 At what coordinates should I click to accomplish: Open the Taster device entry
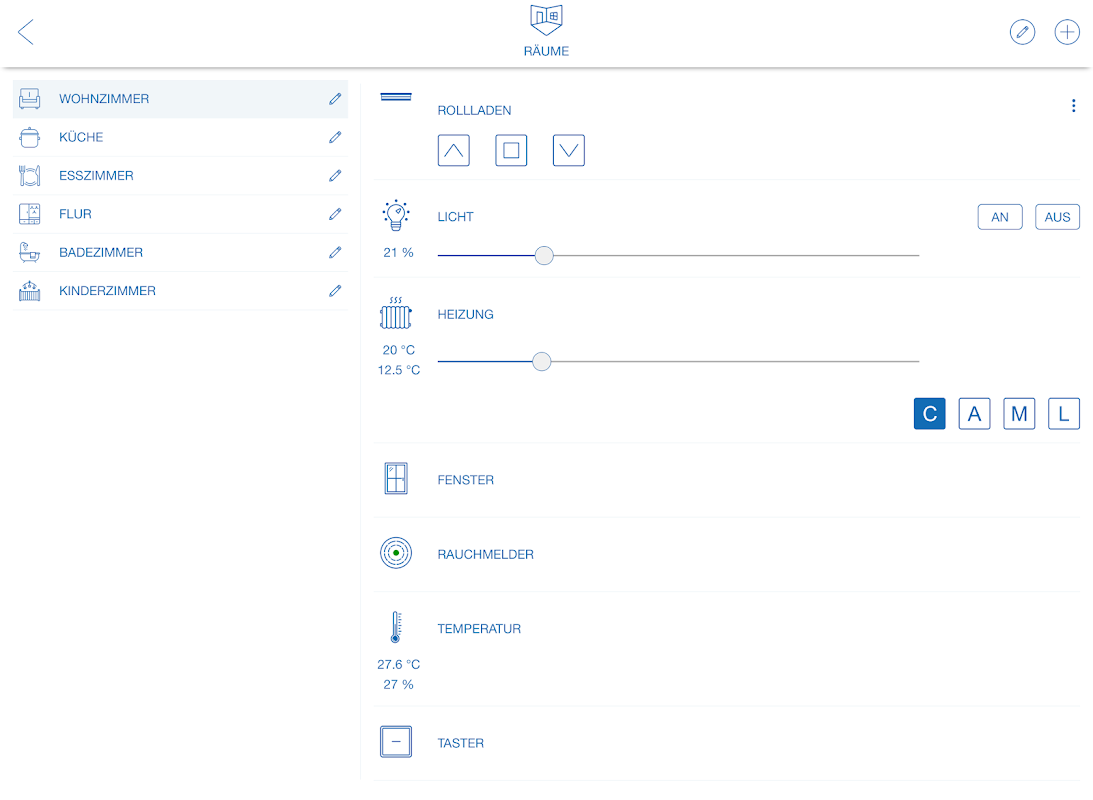[726, 744]
